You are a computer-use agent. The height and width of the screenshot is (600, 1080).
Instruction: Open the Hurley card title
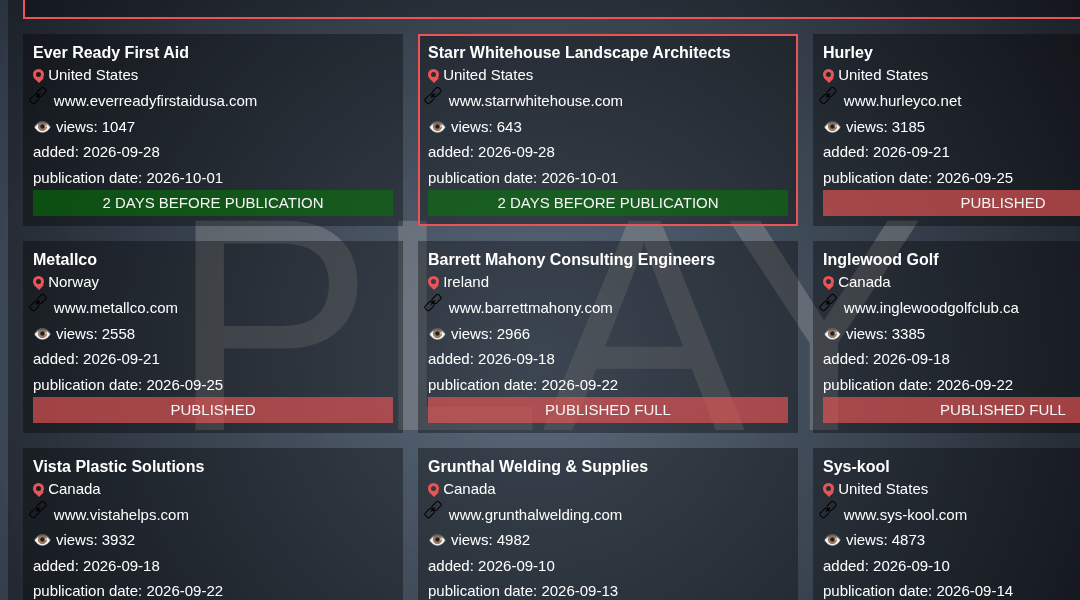coord(848,53)
